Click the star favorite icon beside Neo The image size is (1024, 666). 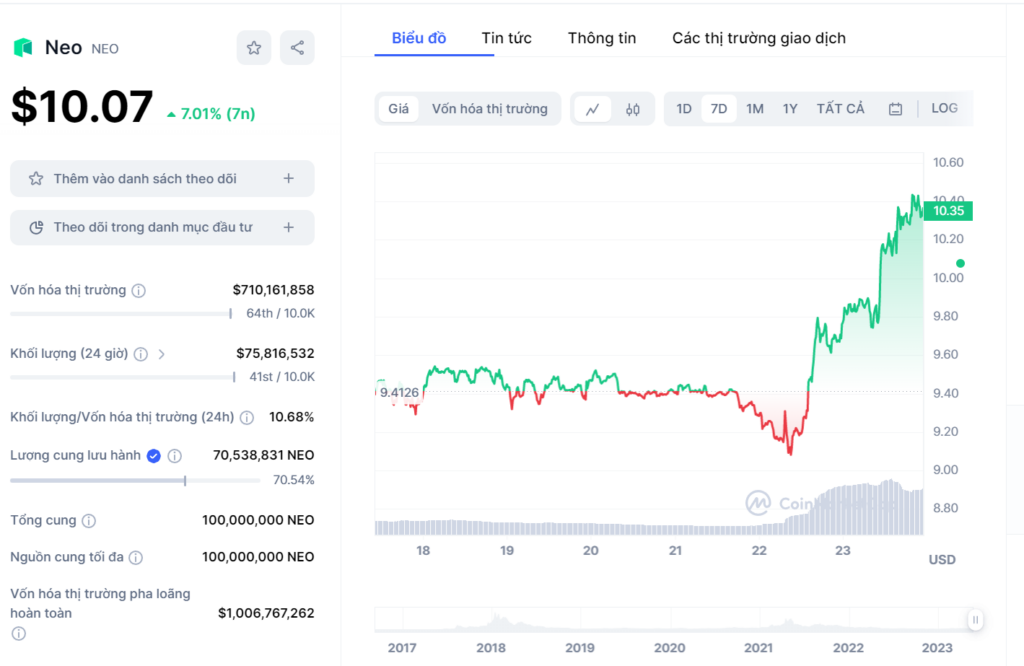tap(254, 48)
